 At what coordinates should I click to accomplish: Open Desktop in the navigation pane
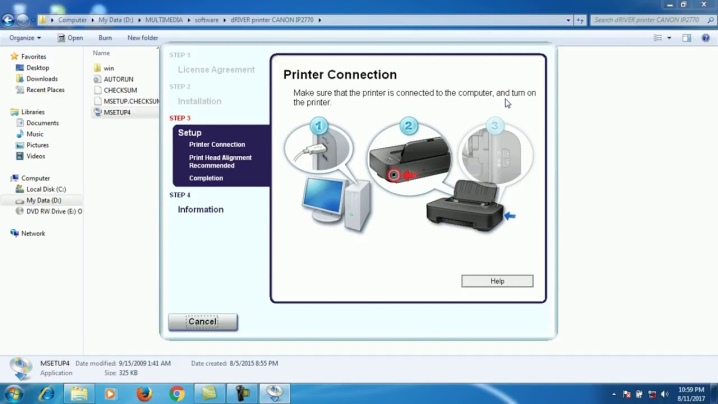click(x=37, y=67)
